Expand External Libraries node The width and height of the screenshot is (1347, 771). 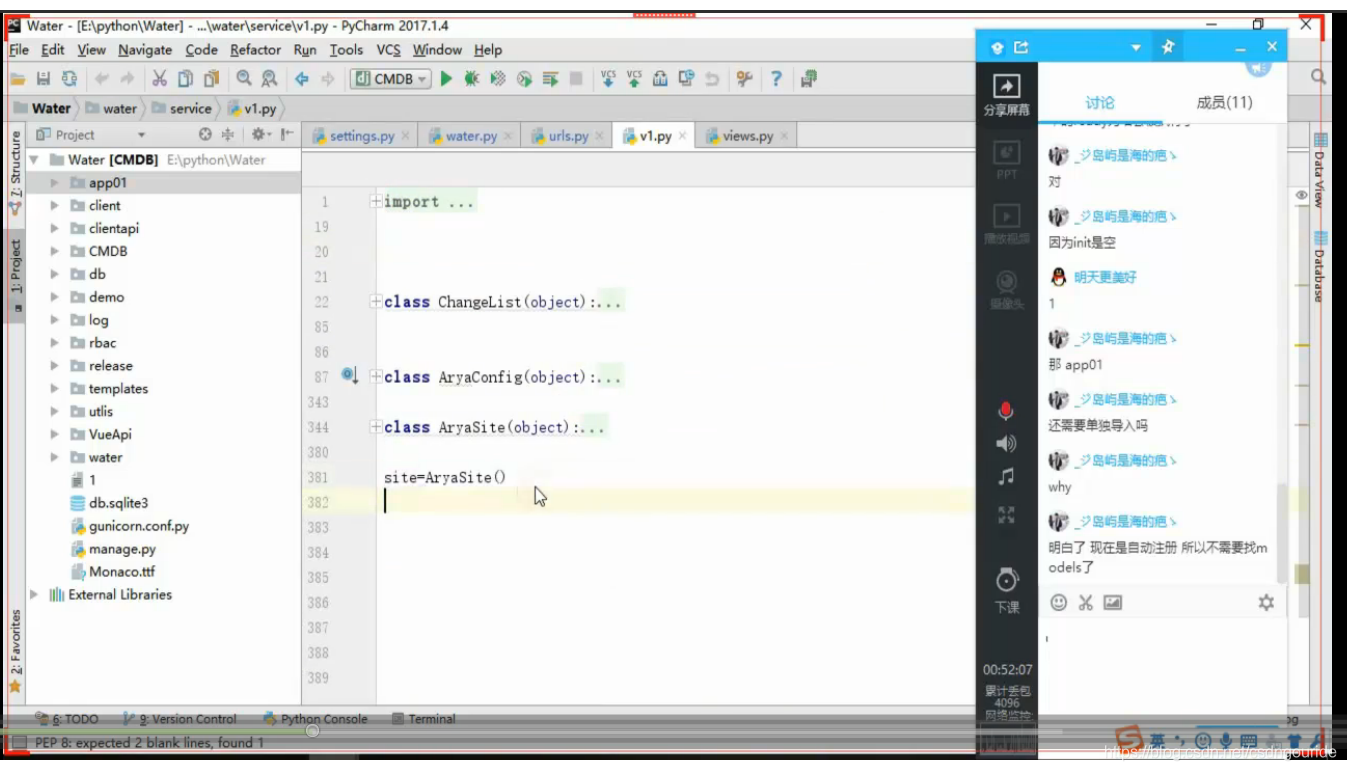coord(35,594)
